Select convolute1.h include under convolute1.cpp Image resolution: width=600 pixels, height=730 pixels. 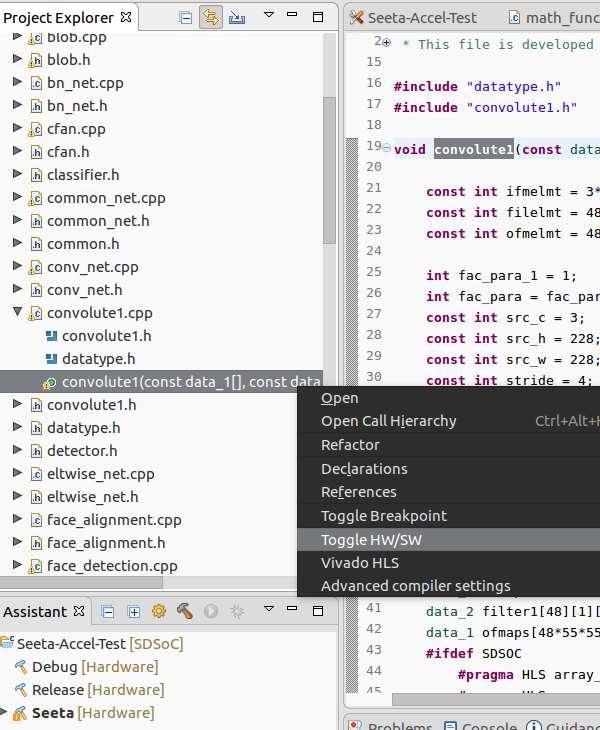pos(107,336)
